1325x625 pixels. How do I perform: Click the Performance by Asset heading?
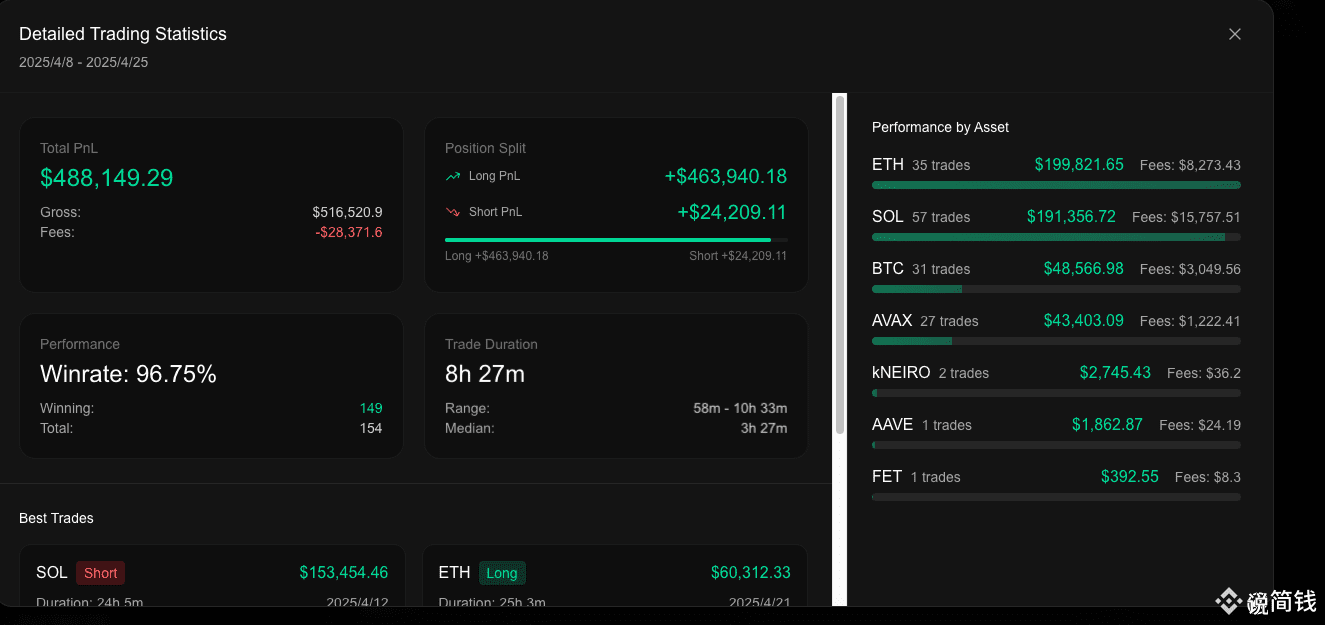[940, 127]
